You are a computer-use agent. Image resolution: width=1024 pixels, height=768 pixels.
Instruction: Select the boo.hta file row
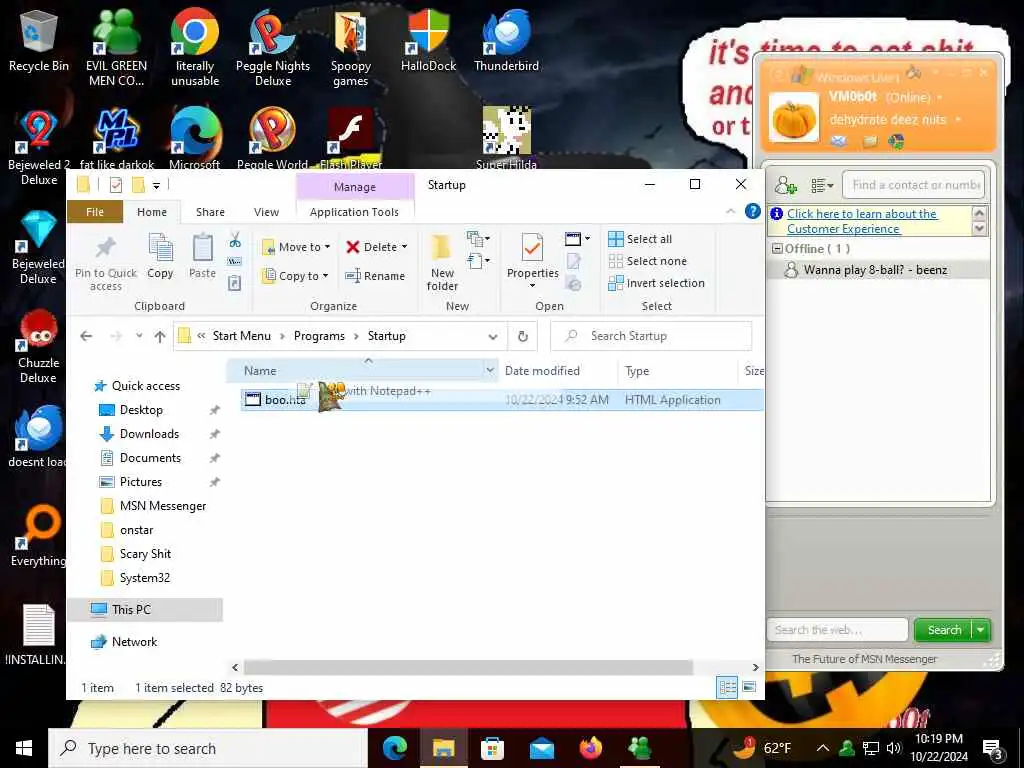(x=502, y=400)
